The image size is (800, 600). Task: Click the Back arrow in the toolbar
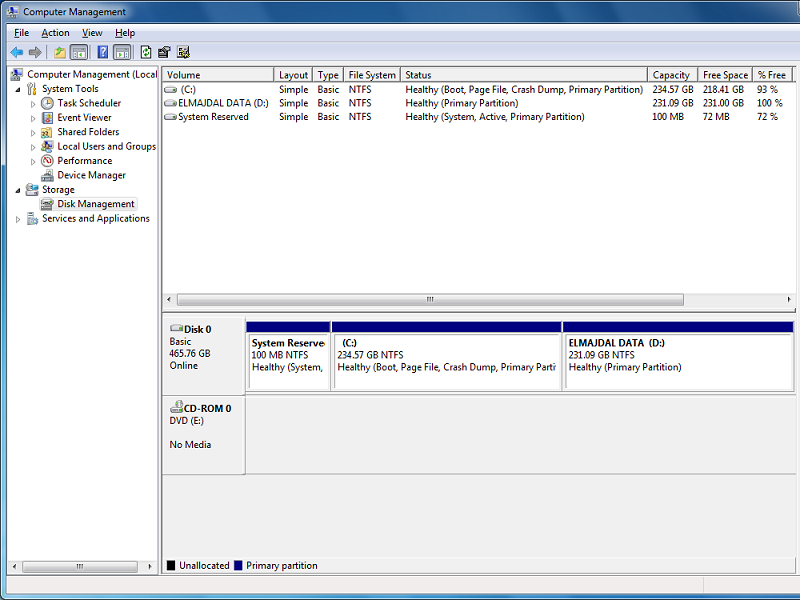17,52
